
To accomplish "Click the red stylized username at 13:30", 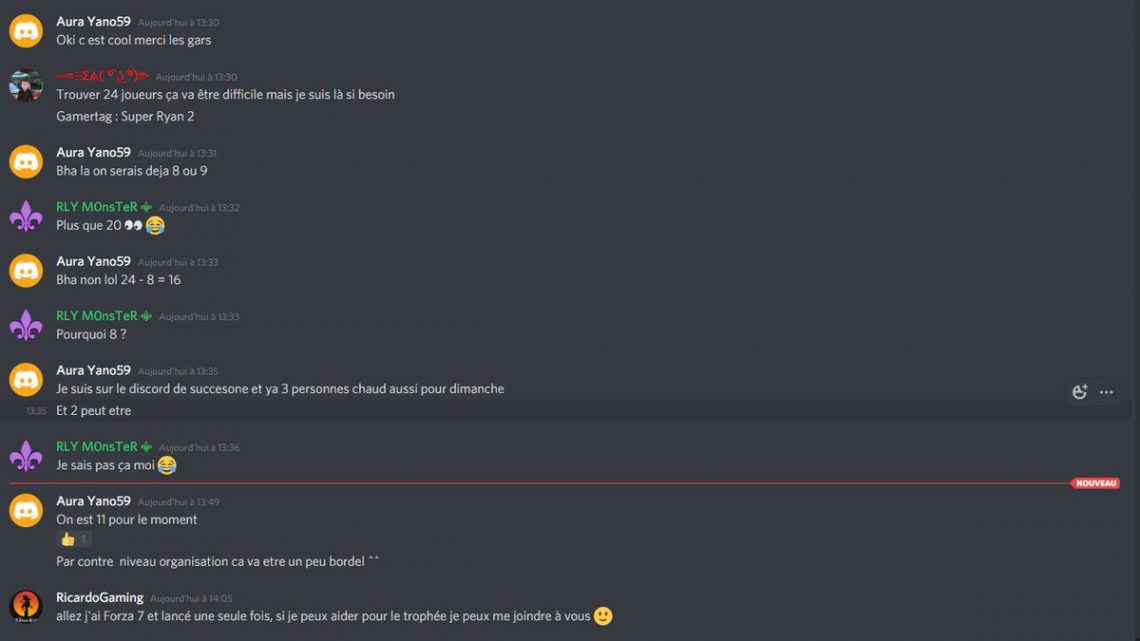I will coord(102,76).
